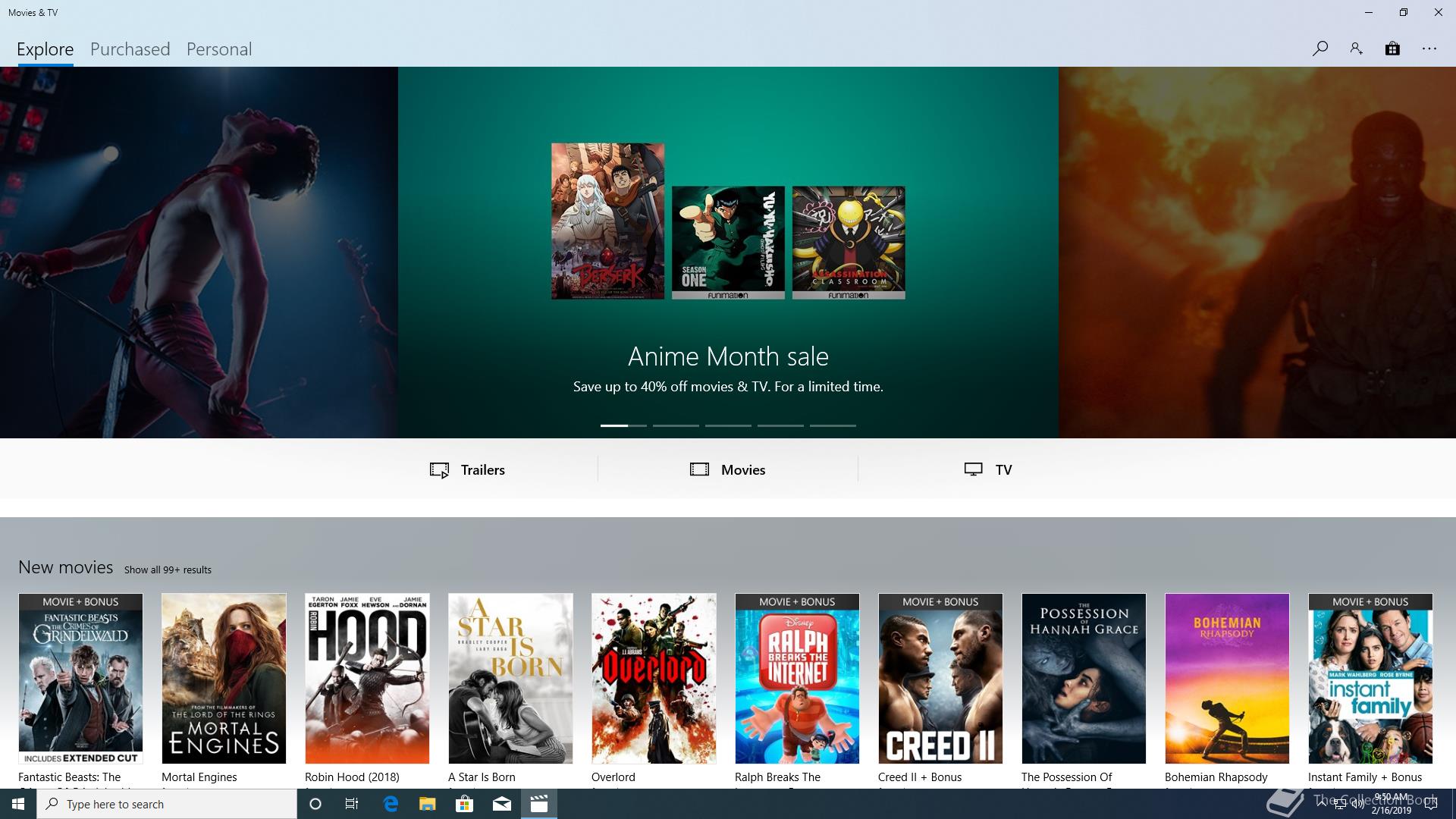The height and width of the screenshot is (819, 1456).
Task: Open the more options ellipsis menu
Action: tap(1429, 49)
